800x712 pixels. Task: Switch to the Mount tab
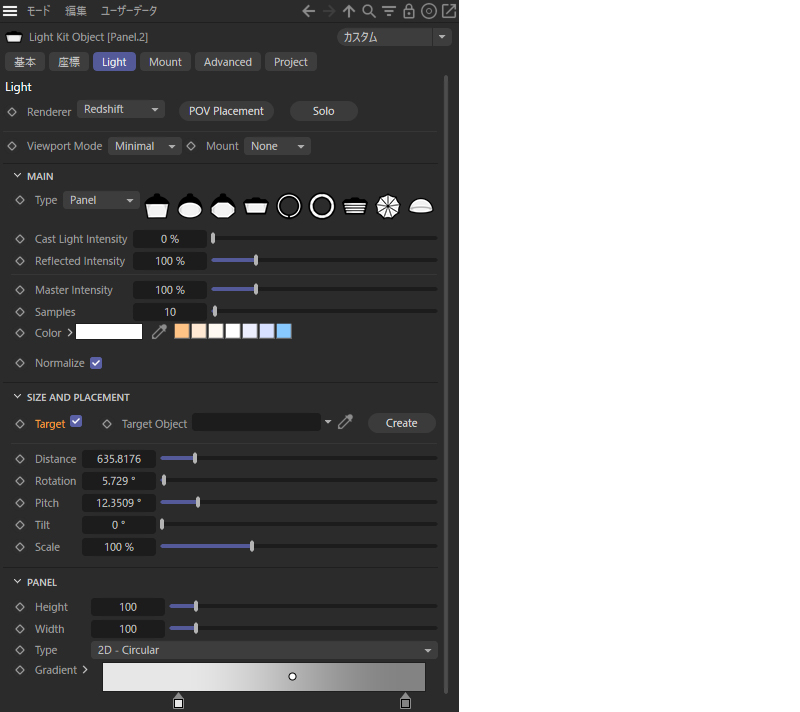pyautogui.click(x=165, y=62)
